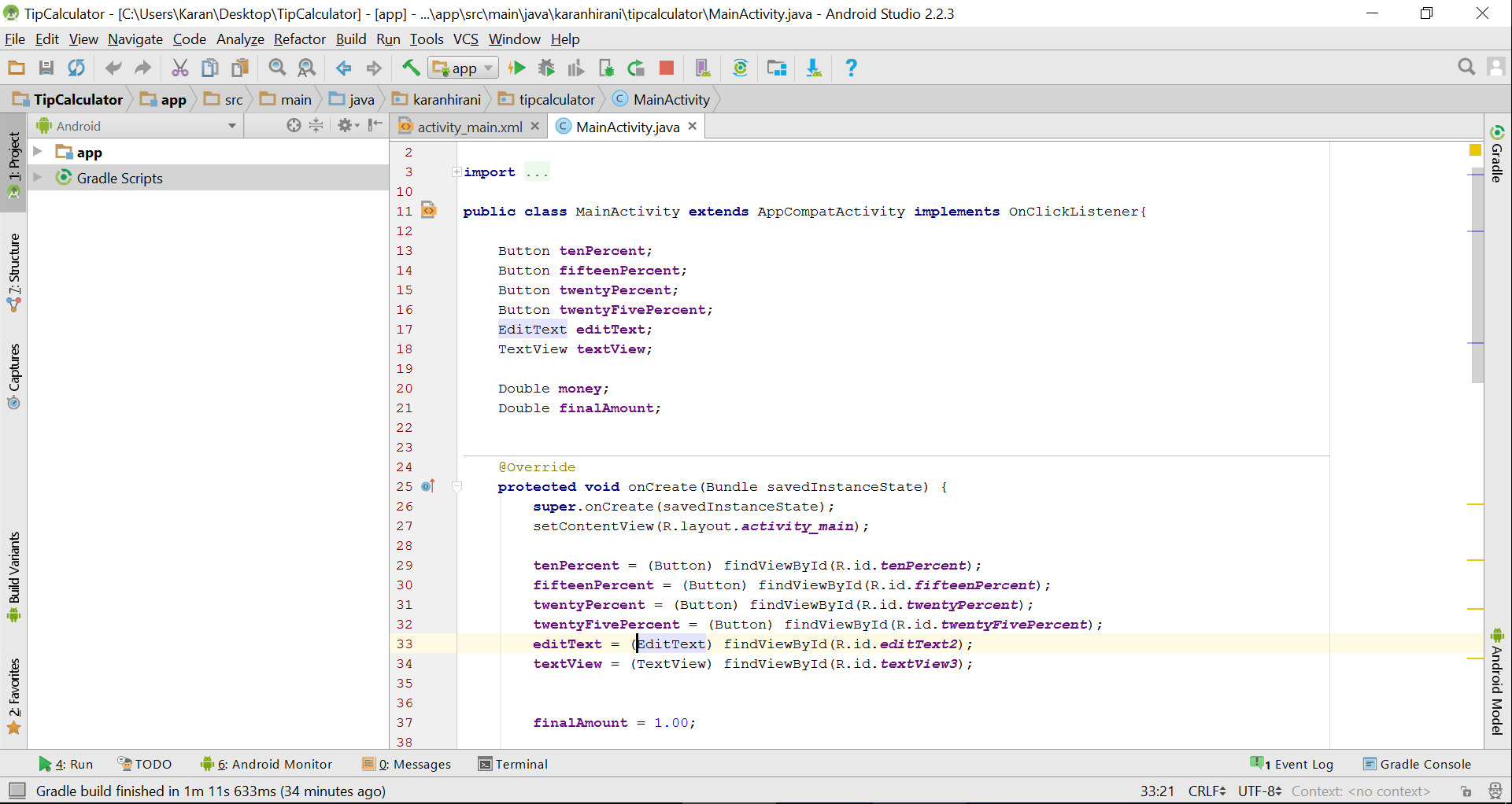The height and width of the screenshot is (804, 1512).
Task: Open the Event Log tool window
Action: coord(1292,764)
